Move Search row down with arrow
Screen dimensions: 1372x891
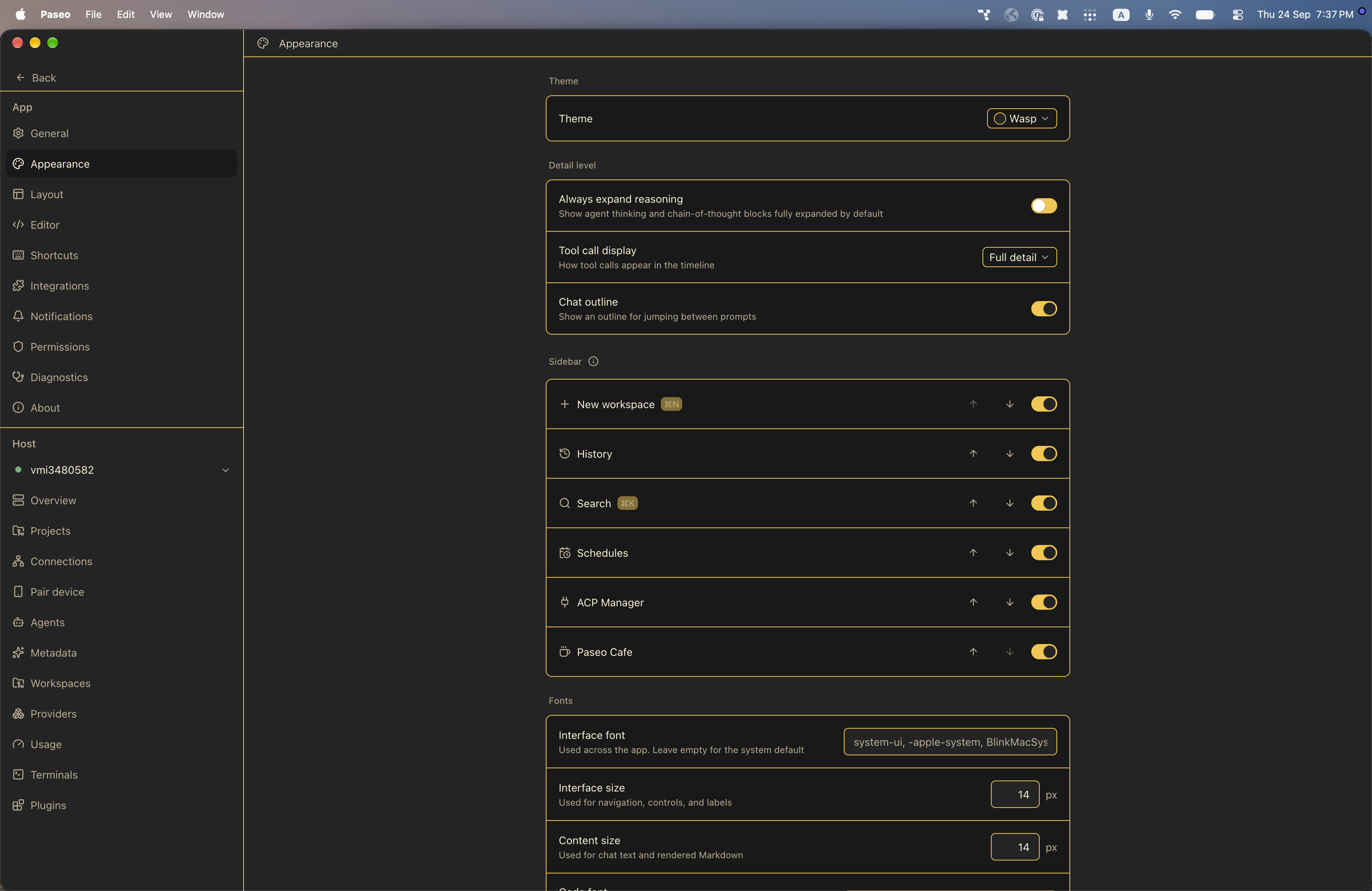coord(1010,503)
